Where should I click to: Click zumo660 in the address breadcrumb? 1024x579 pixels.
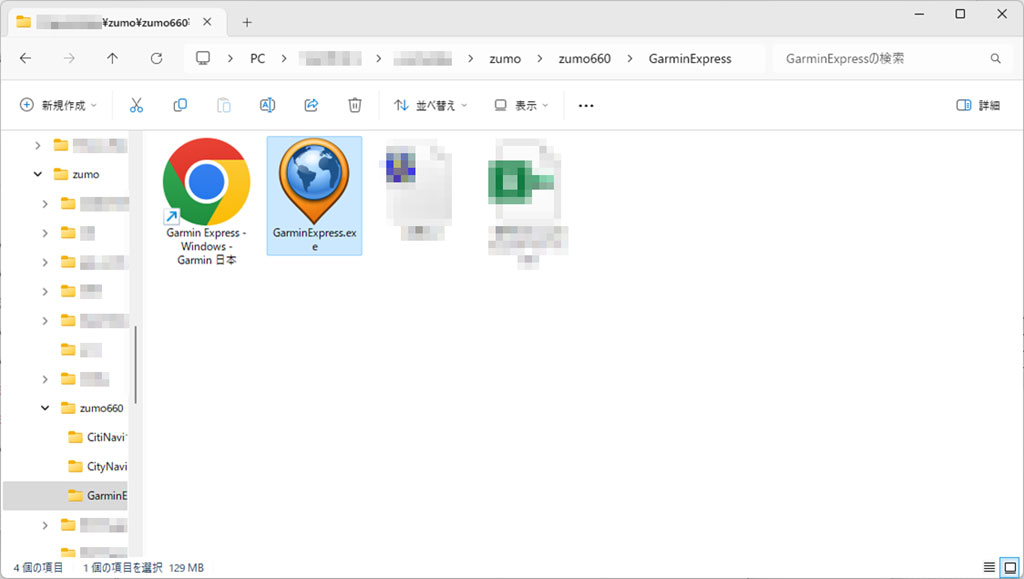click(x=584, y=59)
